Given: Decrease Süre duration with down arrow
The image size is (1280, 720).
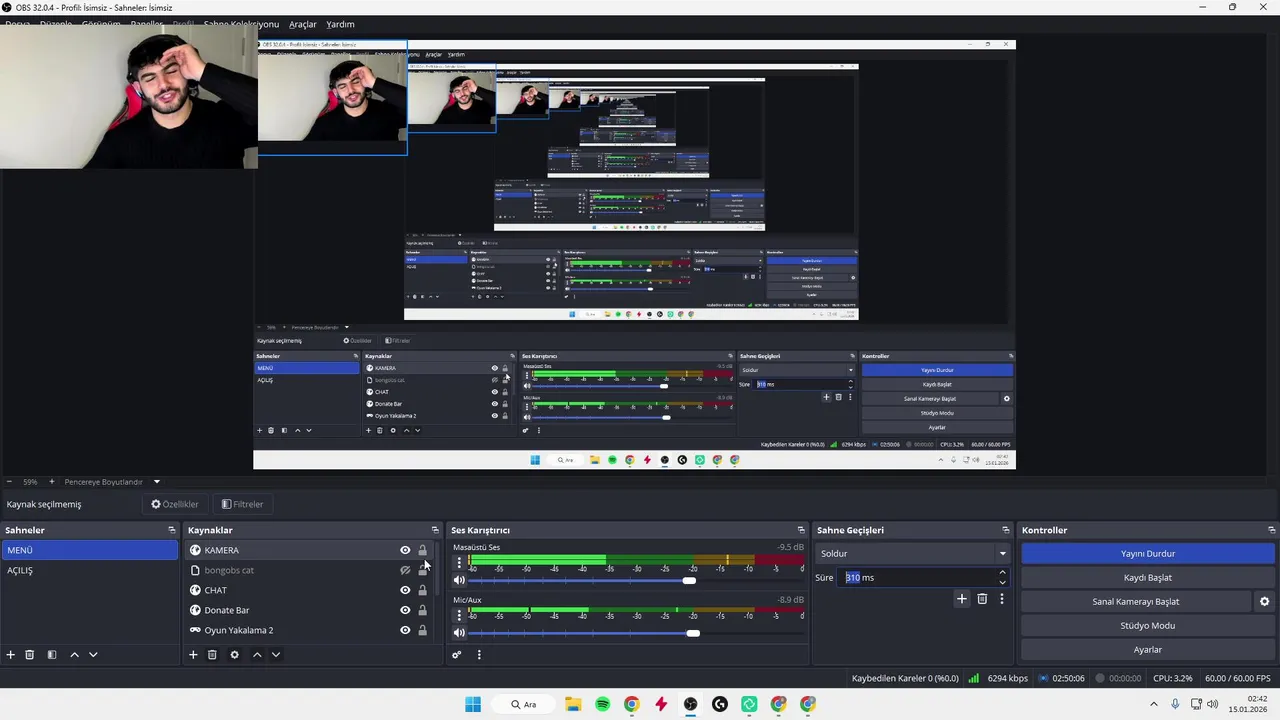Looking at the screenshot, I should pos(1002,582).
